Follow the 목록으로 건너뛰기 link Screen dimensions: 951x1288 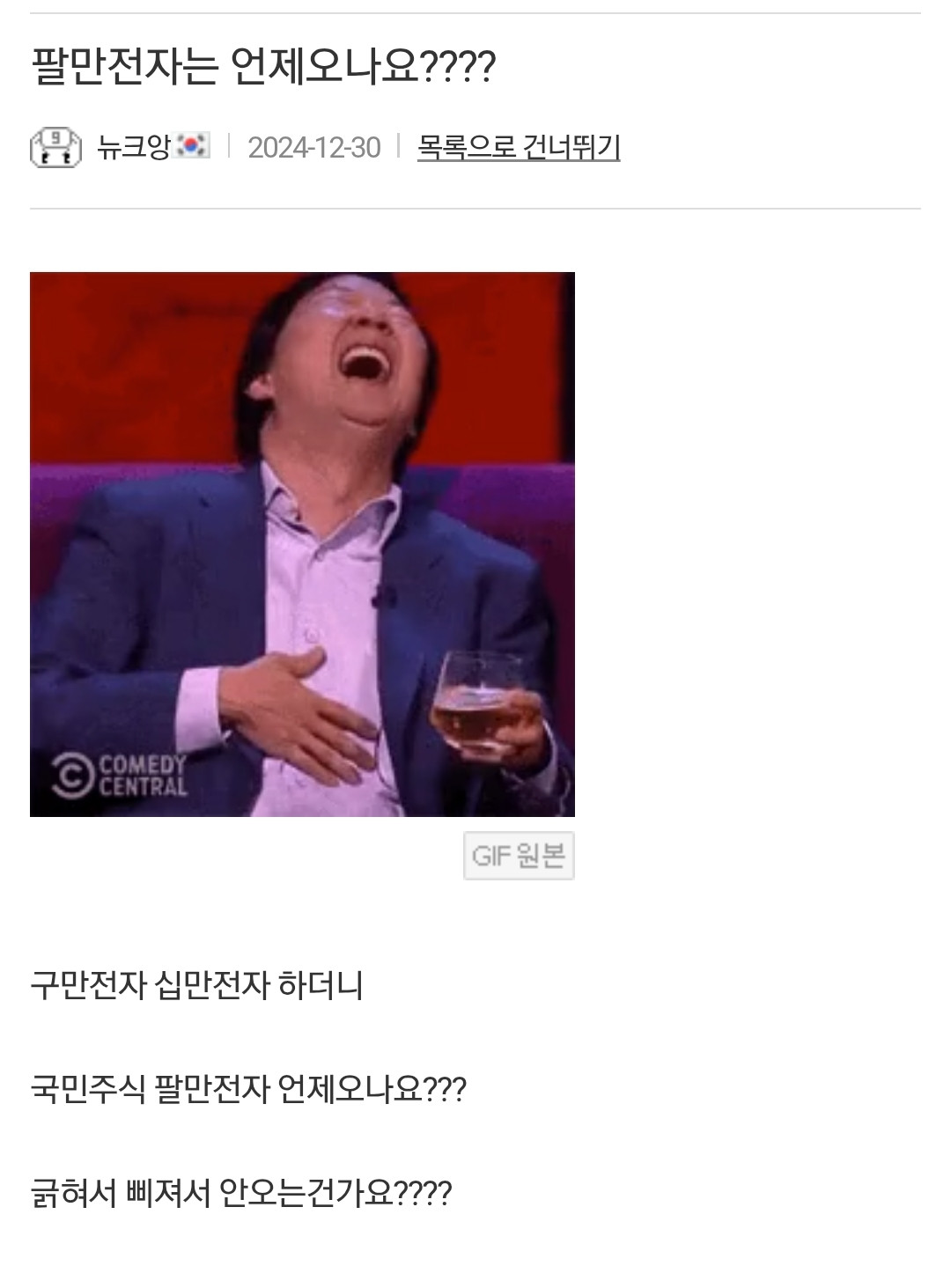point(519,146)
